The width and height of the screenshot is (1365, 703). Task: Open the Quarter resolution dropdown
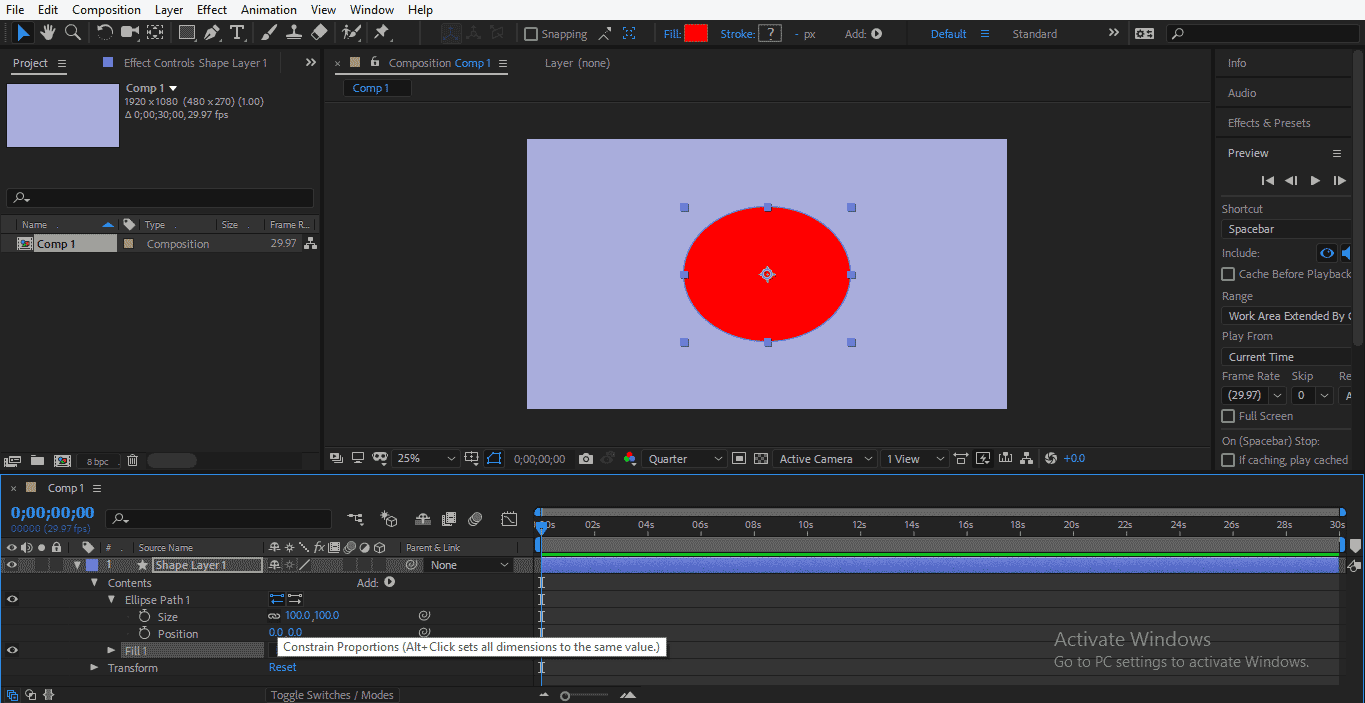click(685, 458)
